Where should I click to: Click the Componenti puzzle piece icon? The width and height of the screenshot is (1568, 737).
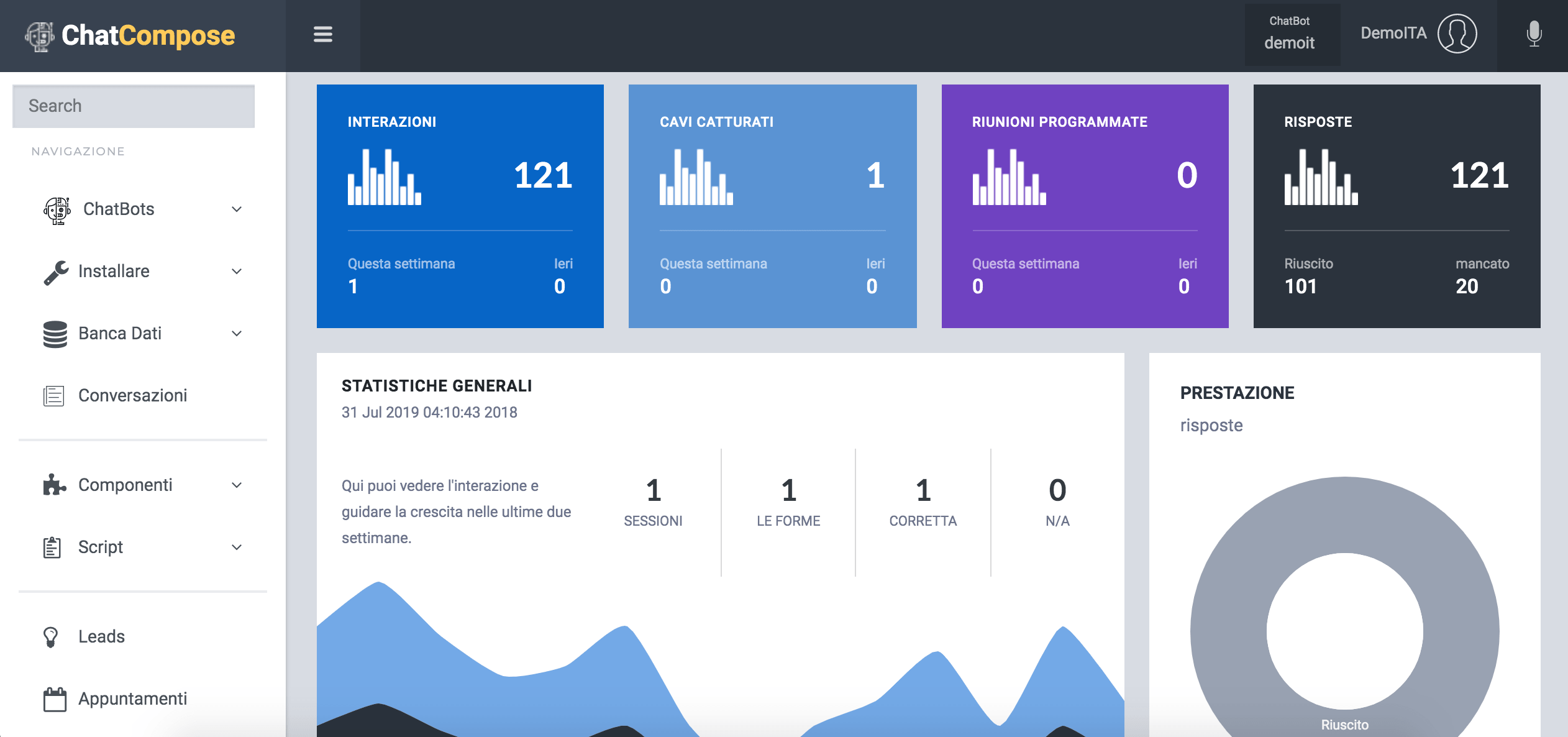(x=55, y=485)
